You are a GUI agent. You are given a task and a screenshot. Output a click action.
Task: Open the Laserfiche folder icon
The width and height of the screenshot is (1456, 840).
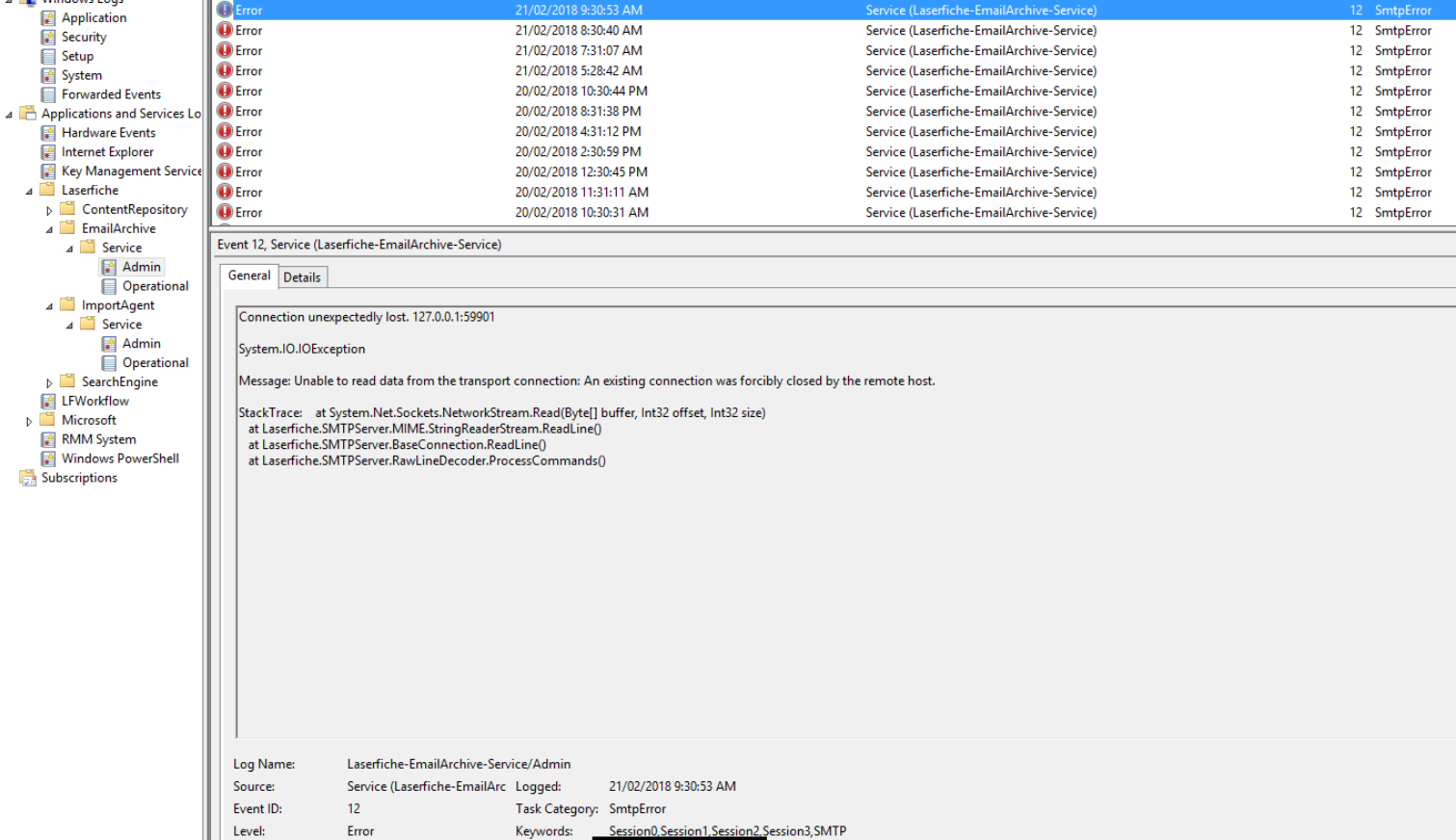tap(47, 190)
